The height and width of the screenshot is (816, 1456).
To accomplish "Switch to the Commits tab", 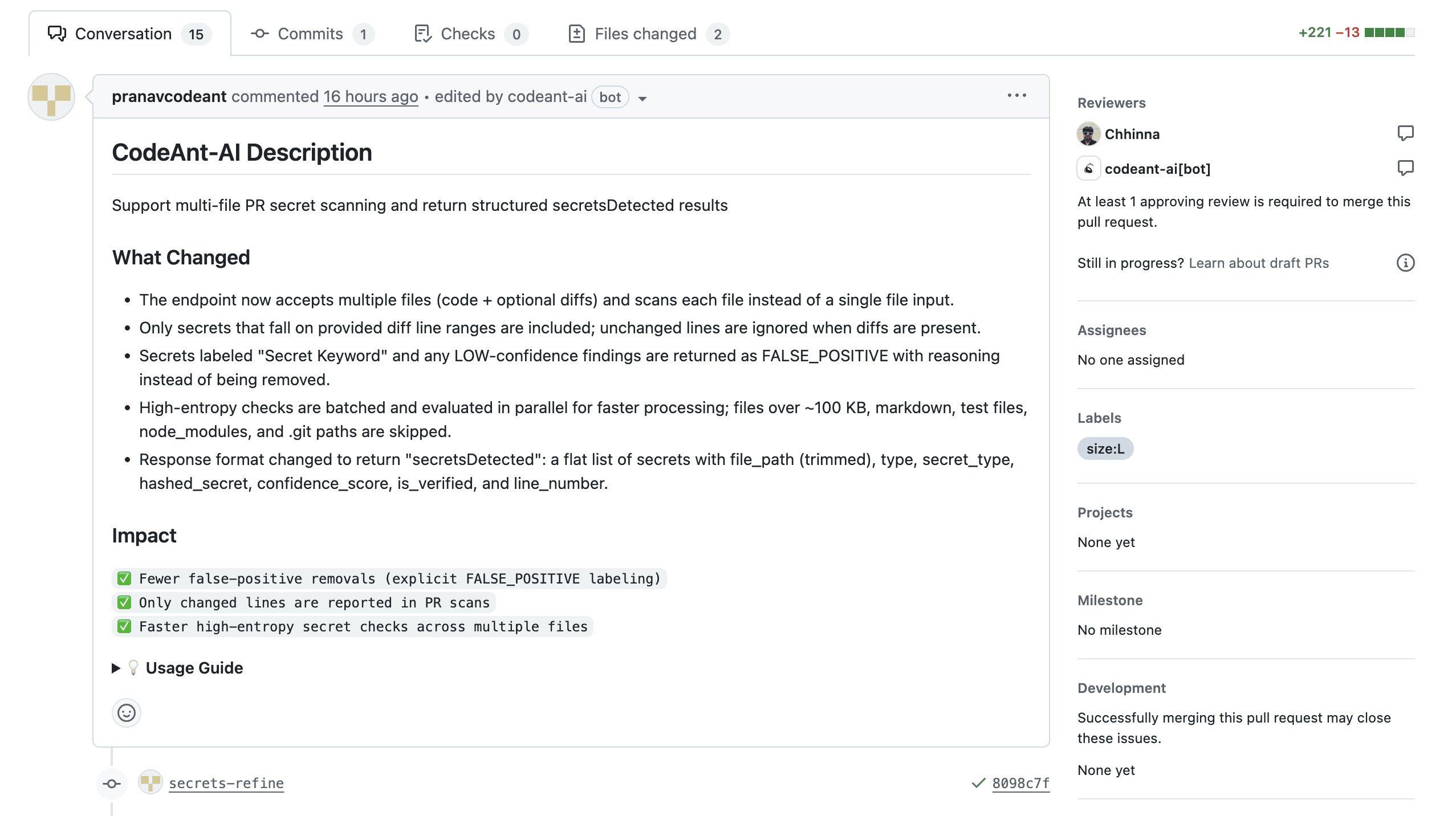I will click(311, 34).
